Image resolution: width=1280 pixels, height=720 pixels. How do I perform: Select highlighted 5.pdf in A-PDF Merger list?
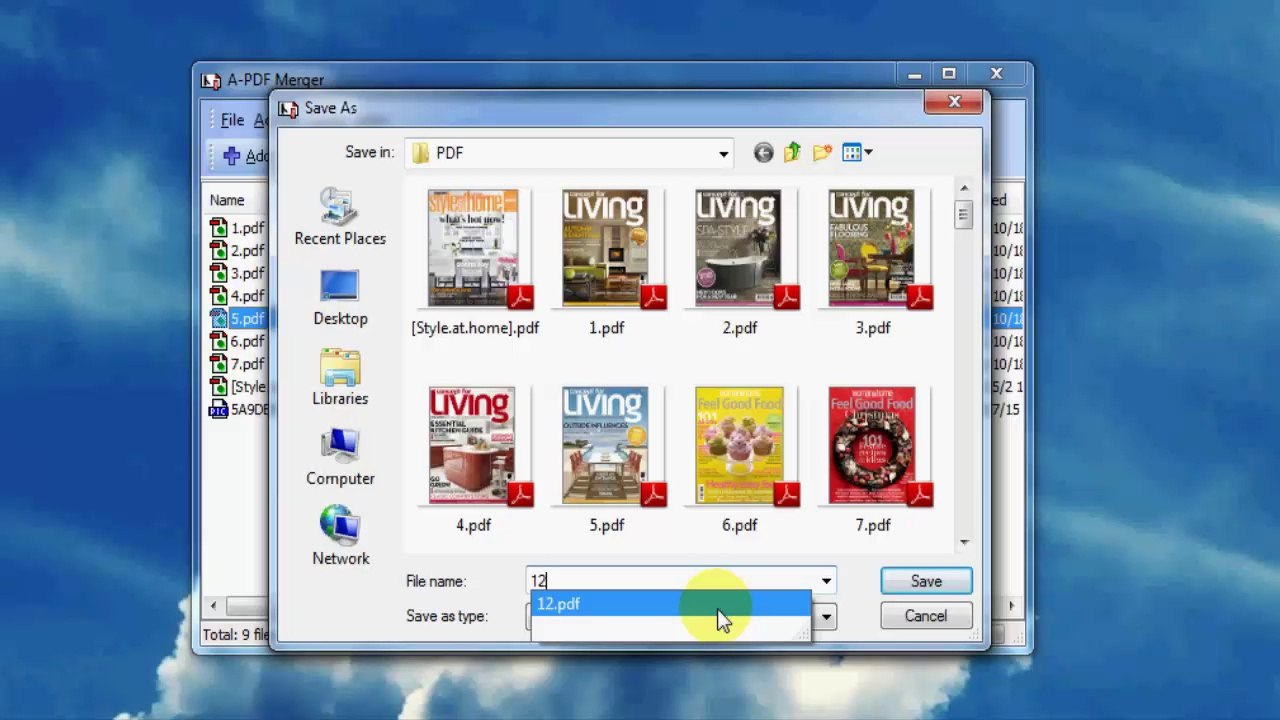(x=248, y=319)
